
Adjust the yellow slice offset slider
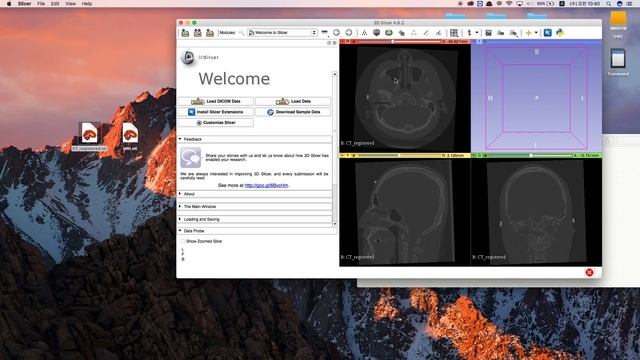click(399, 156)
